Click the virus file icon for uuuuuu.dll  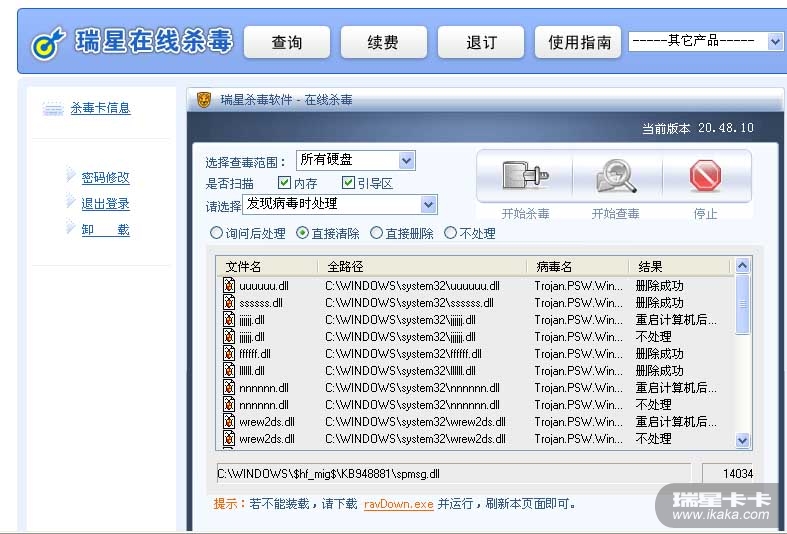click(x=229, y=285)
